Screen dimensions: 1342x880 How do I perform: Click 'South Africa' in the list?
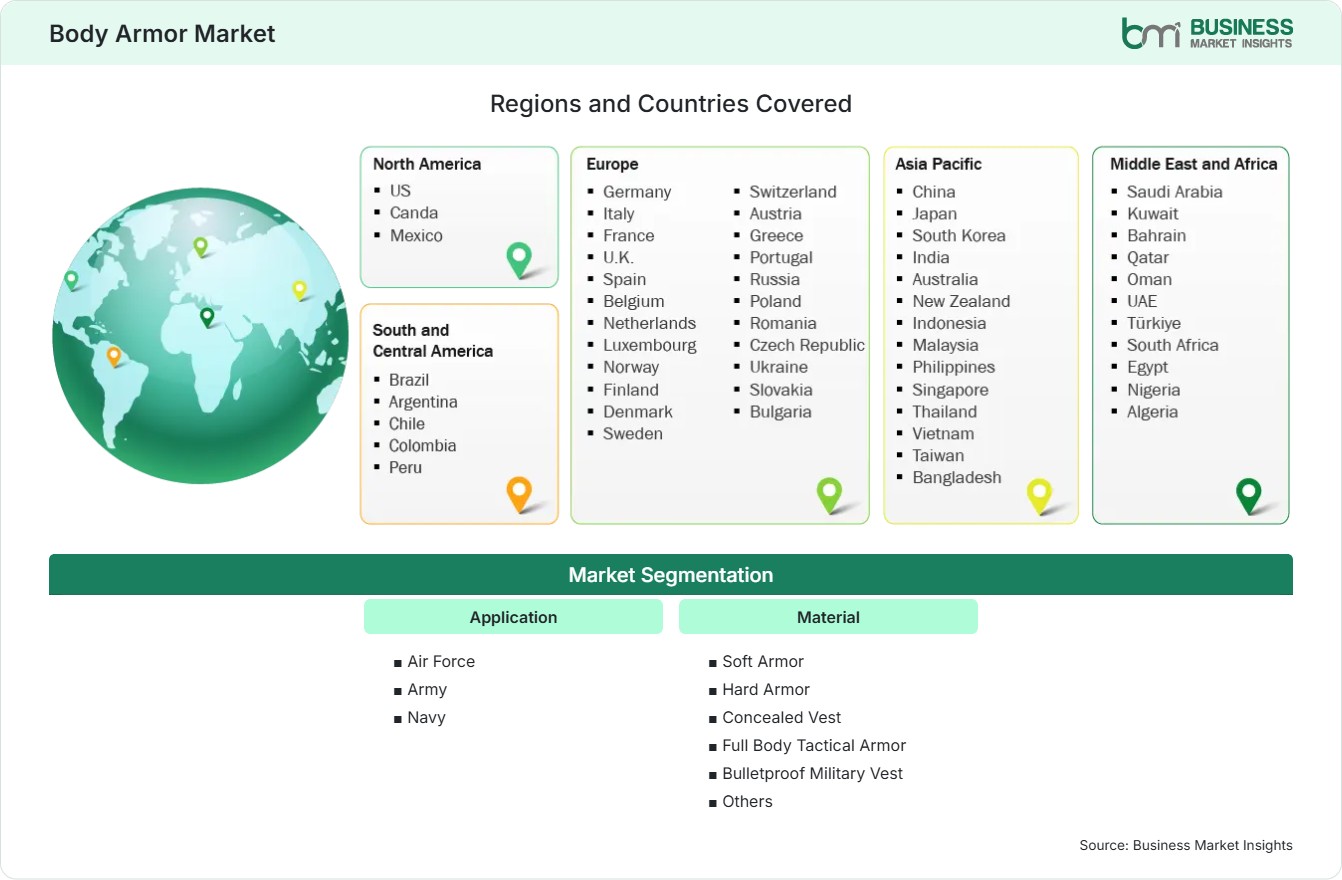click(1173, 345)
